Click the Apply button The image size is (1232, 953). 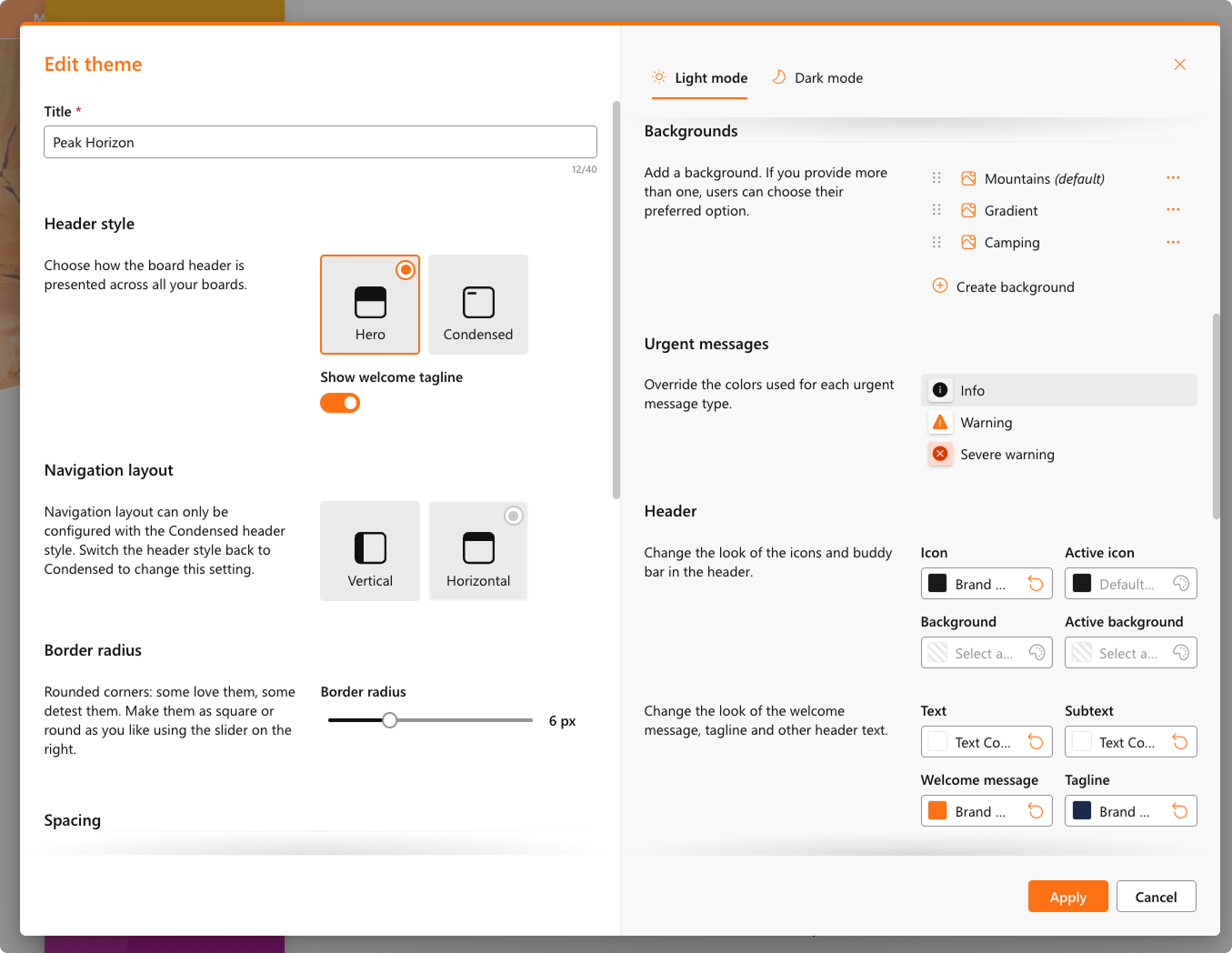coord(1068,897)
